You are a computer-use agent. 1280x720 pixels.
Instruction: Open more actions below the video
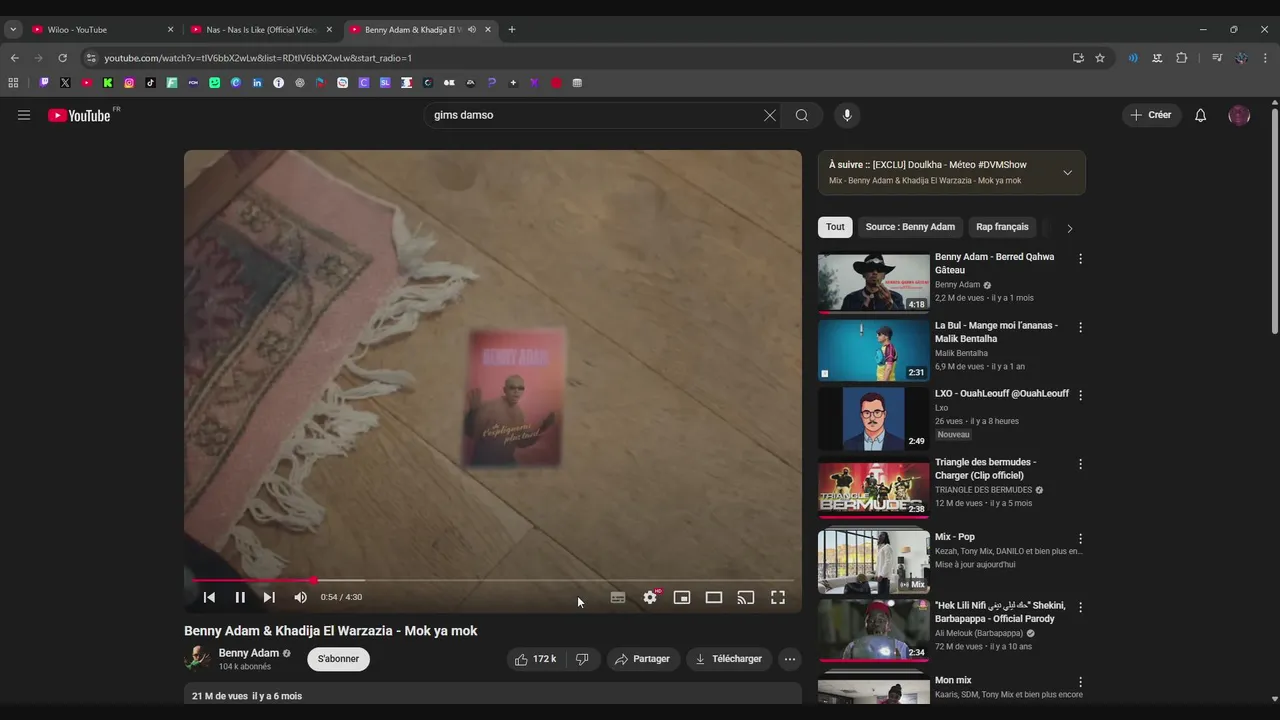790,659
